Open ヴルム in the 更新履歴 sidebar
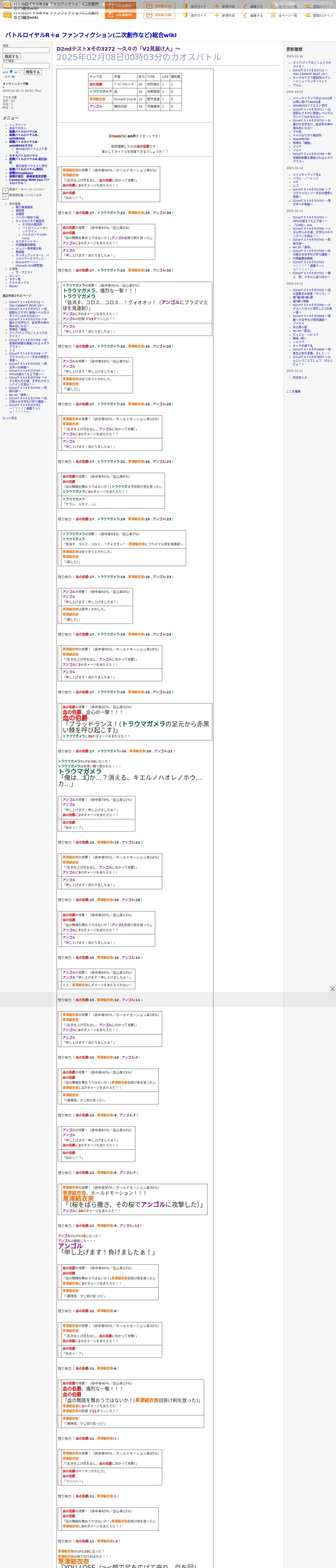 click(x=297, y=85)
